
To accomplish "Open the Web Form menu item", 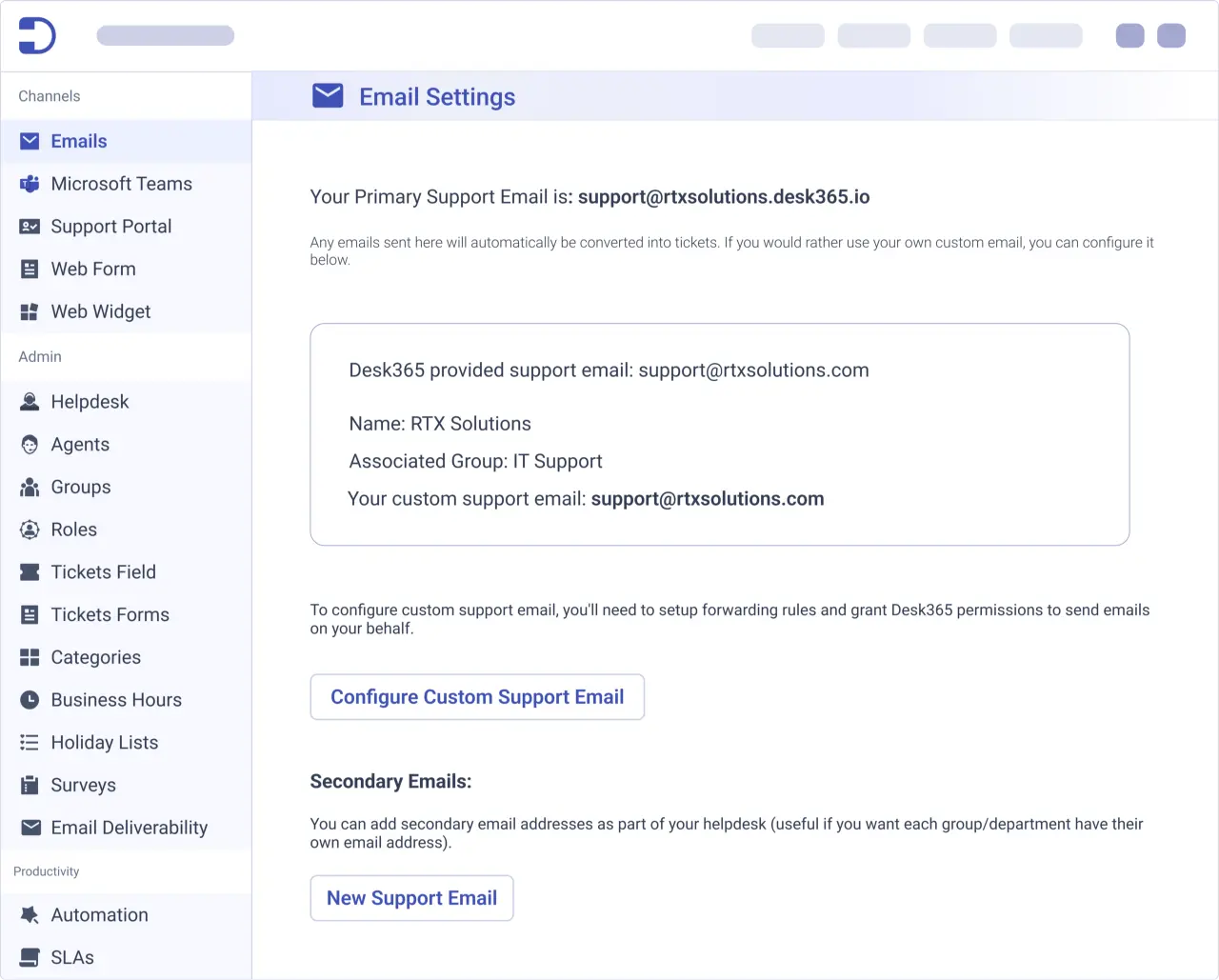I will coord(93,270).
